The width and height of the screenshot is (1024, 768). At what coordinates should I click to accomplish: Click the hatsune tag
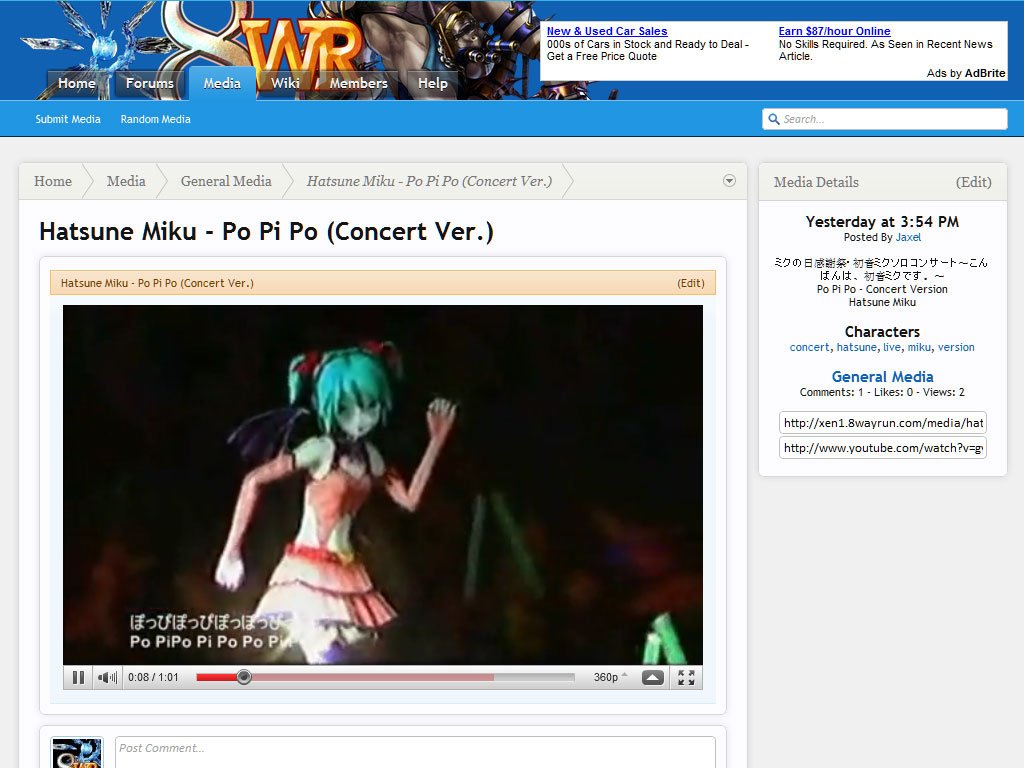pyautogui.click(x=856, y=347)
